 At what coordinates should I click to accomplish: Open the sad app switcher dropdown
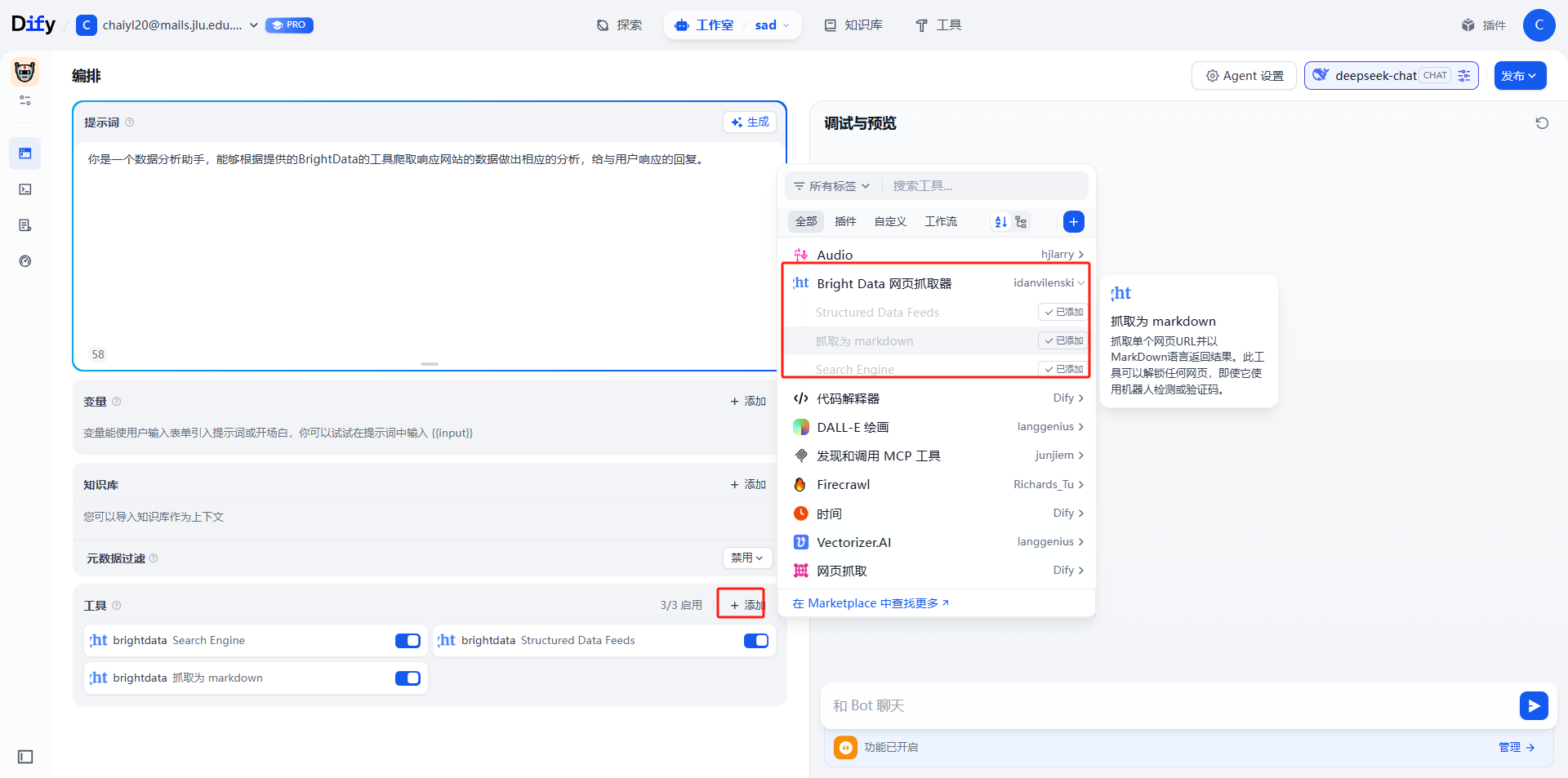[x=772, y=25]
